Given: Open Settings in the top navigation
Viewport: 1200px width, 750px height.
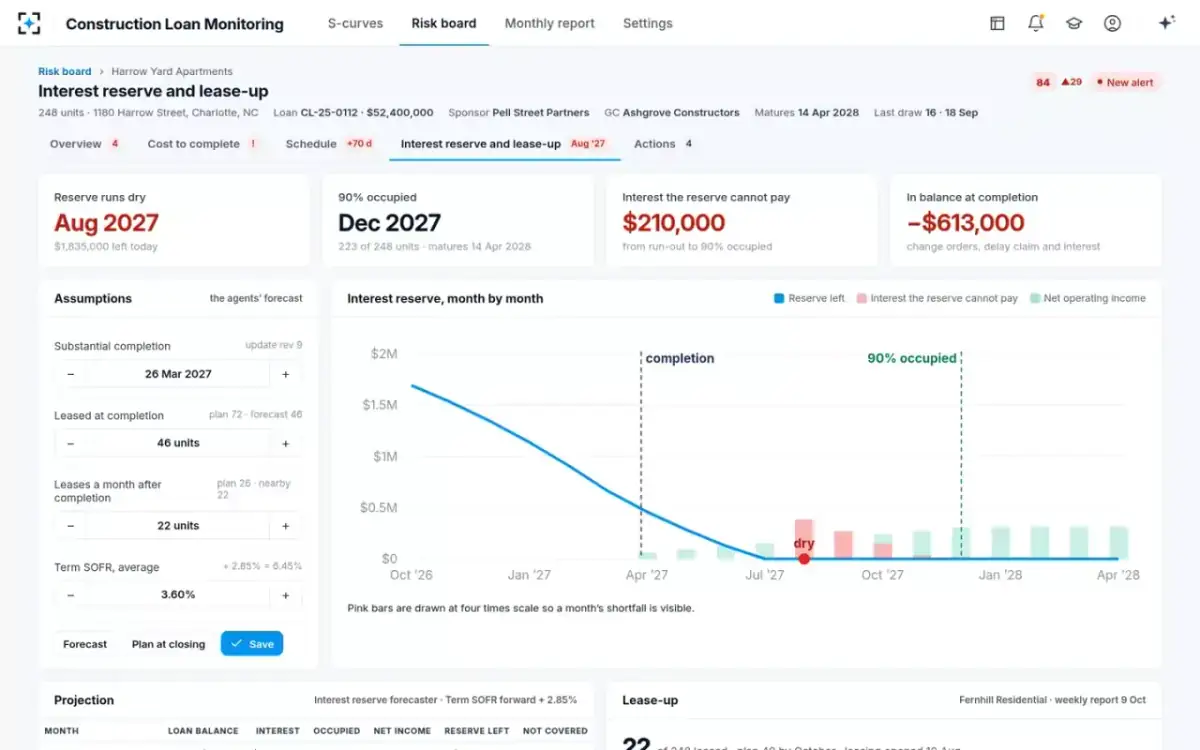Looking at the screenshot, I should pos(647,23).
